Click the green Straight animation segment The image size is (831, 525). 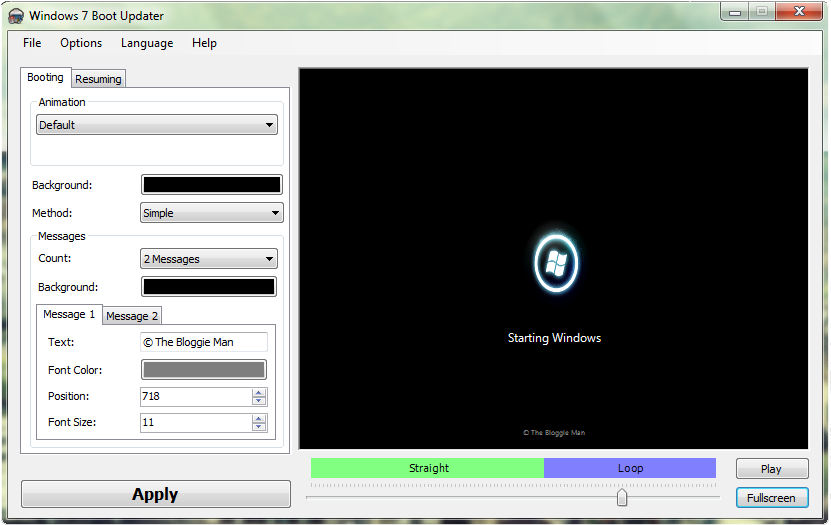pyautogui.click(x=427, y=468)
